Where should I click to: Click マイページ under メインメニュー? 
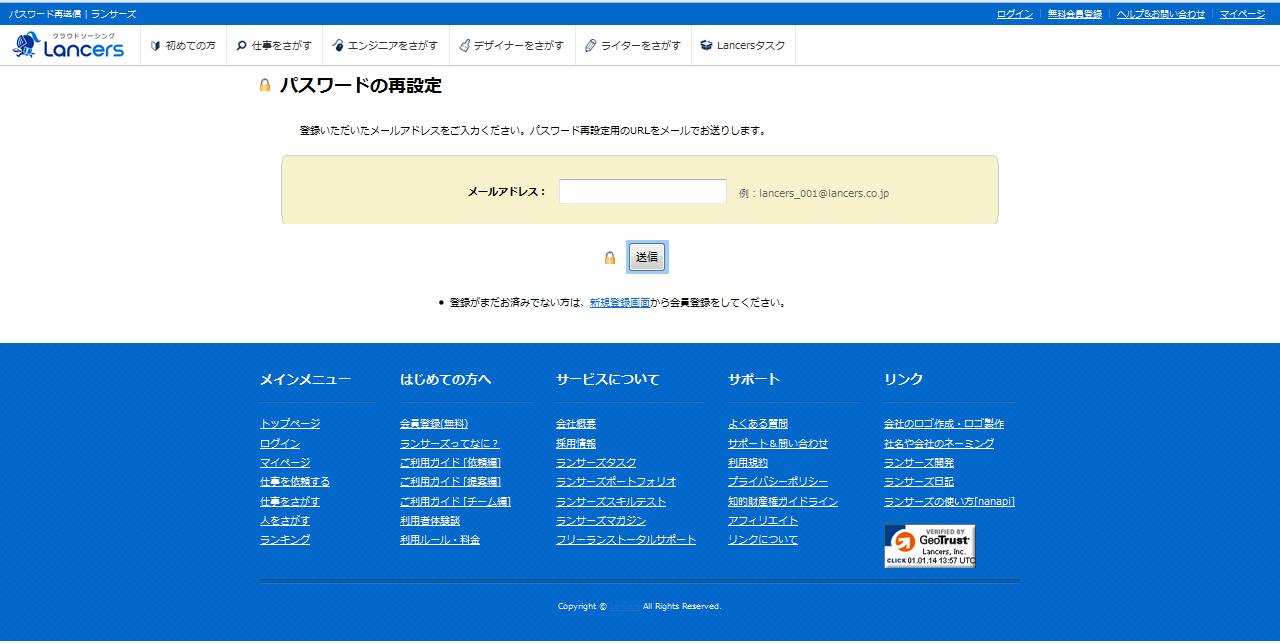pyautogui.click(x=285, y=462)
